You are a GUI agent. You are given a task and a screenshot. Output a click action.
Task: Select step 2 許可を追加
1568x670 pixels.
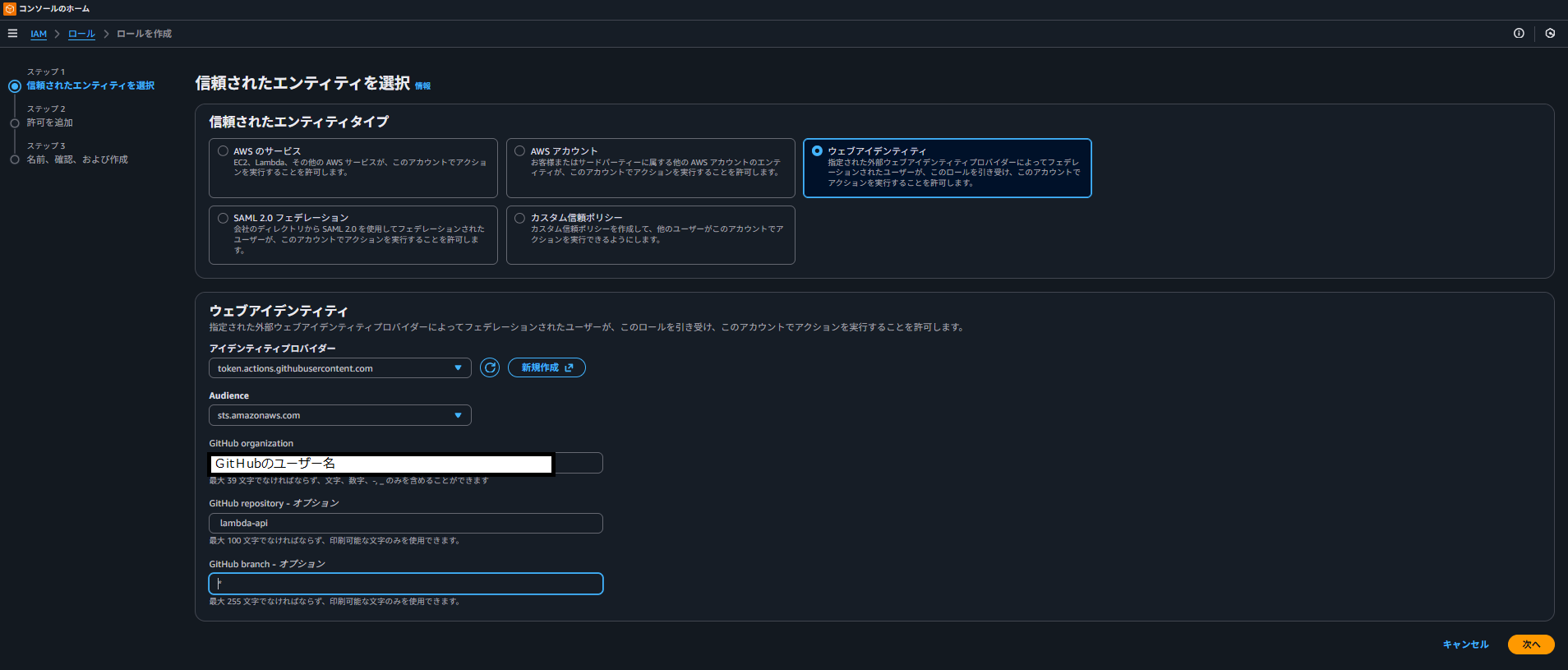[x=49, y=122]
